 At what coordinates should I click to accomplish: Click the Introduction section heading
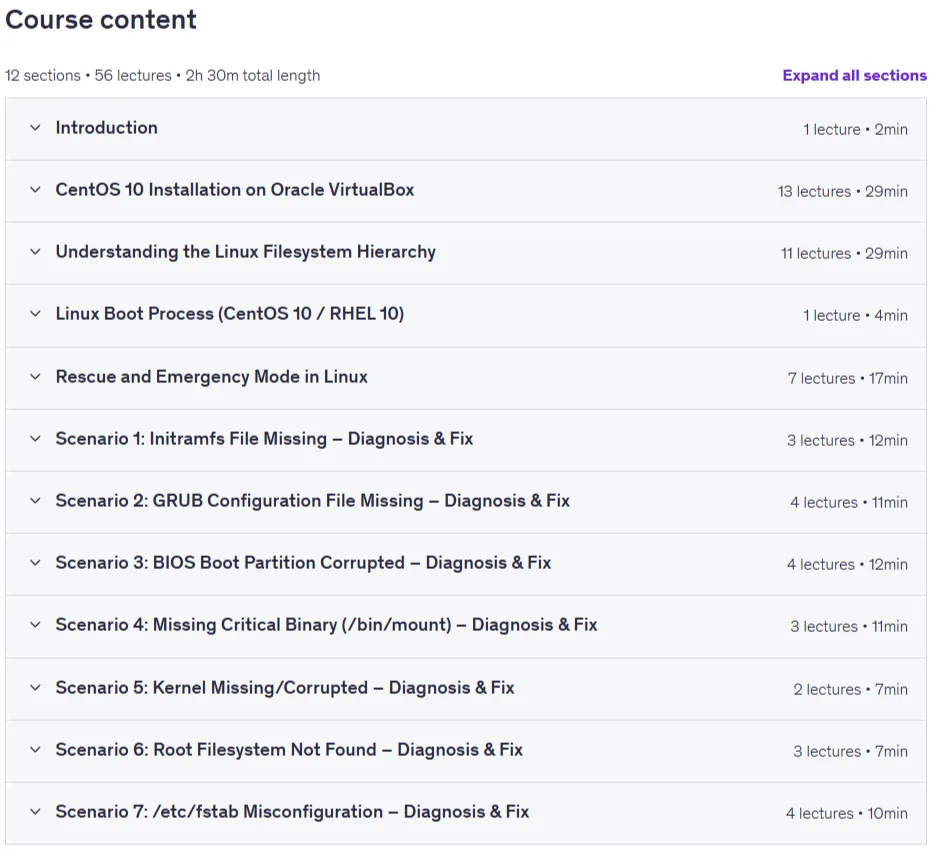click(106, 128)
